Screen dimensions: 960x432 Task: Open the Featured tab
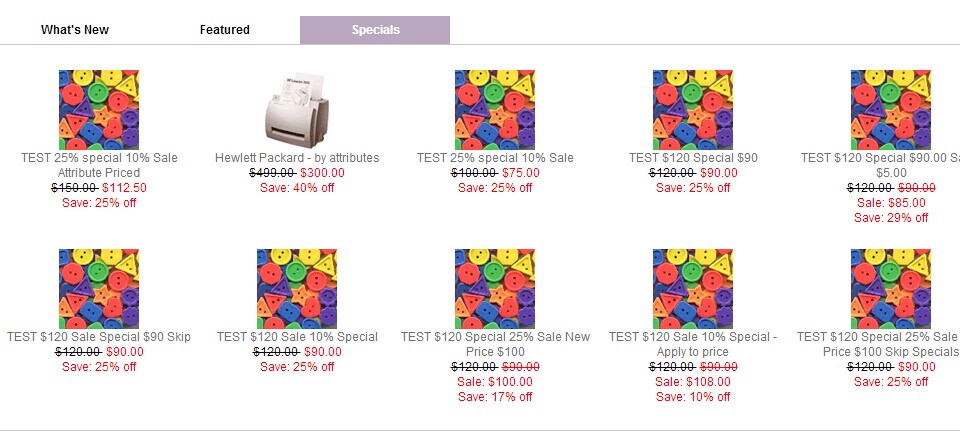pos(225,29)
